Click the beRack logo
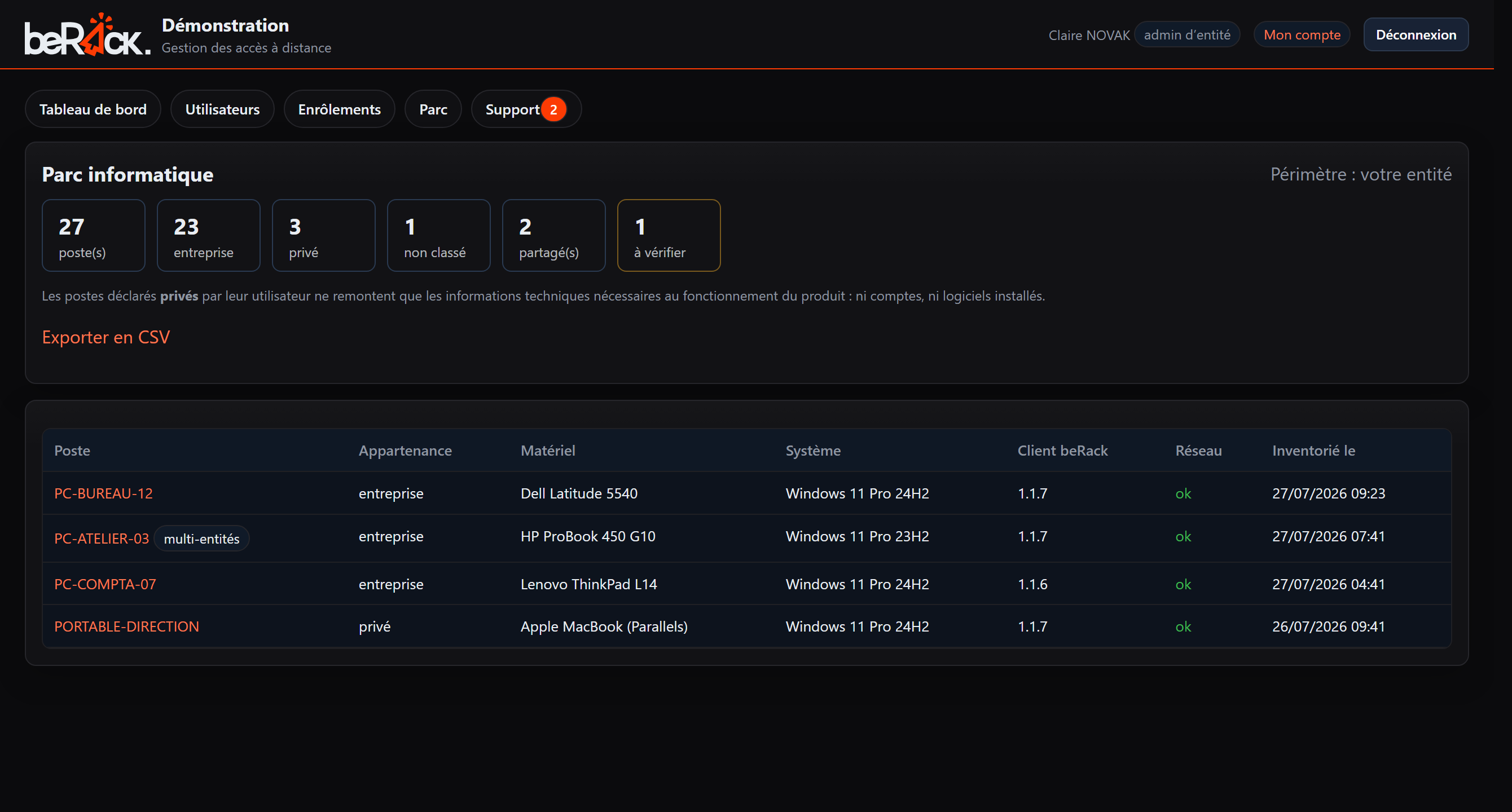 (x=87, y=34)
